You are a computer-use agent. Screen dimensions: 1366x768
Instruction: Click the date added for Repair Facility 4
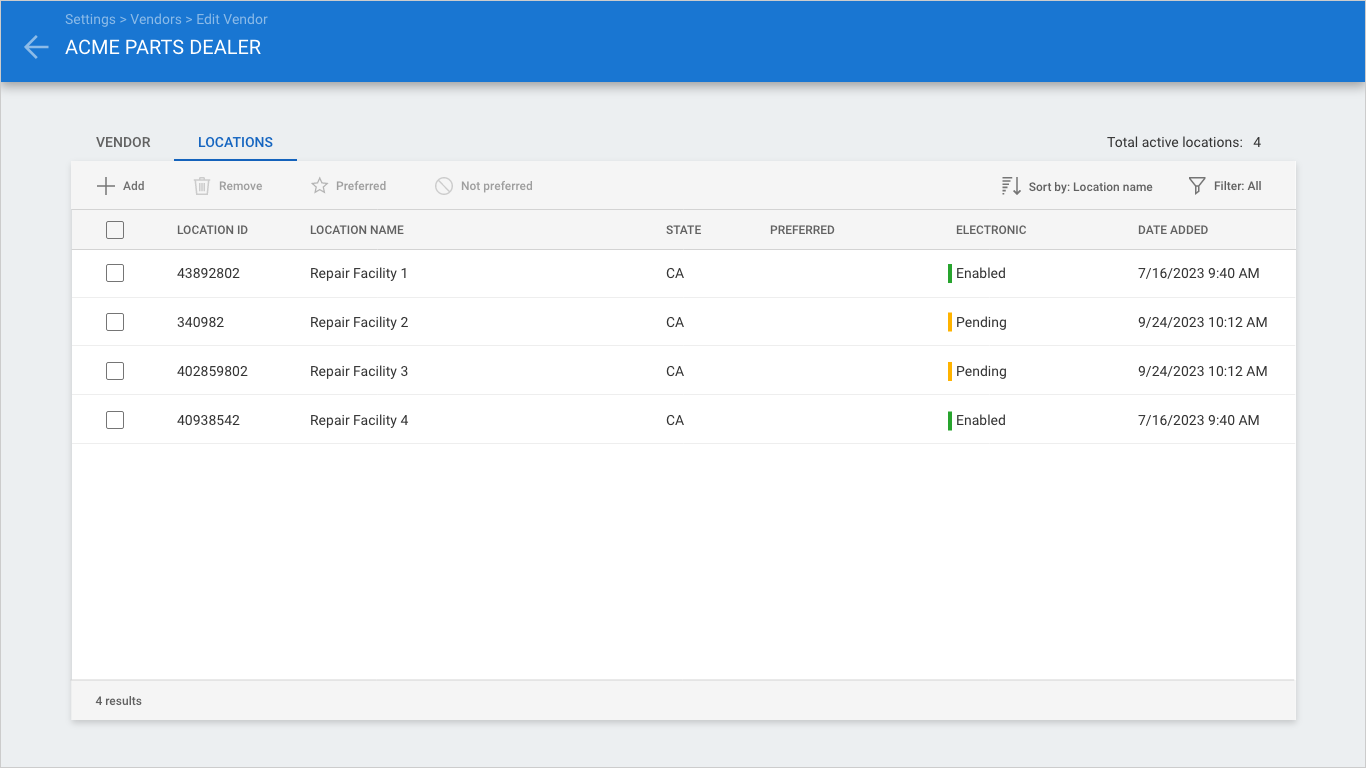[1198, 420]
